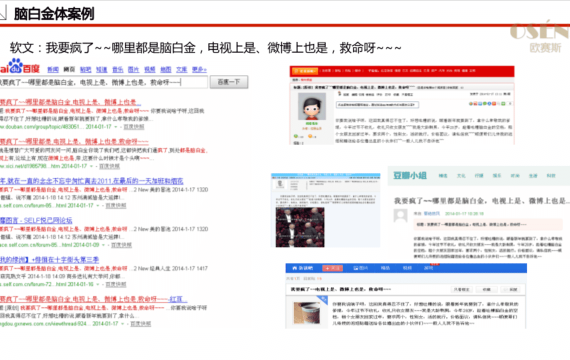The image size is (570, 360).
Task: Click the 百度一下 search button
Action: pyautogui.click(x=229, y=82)
